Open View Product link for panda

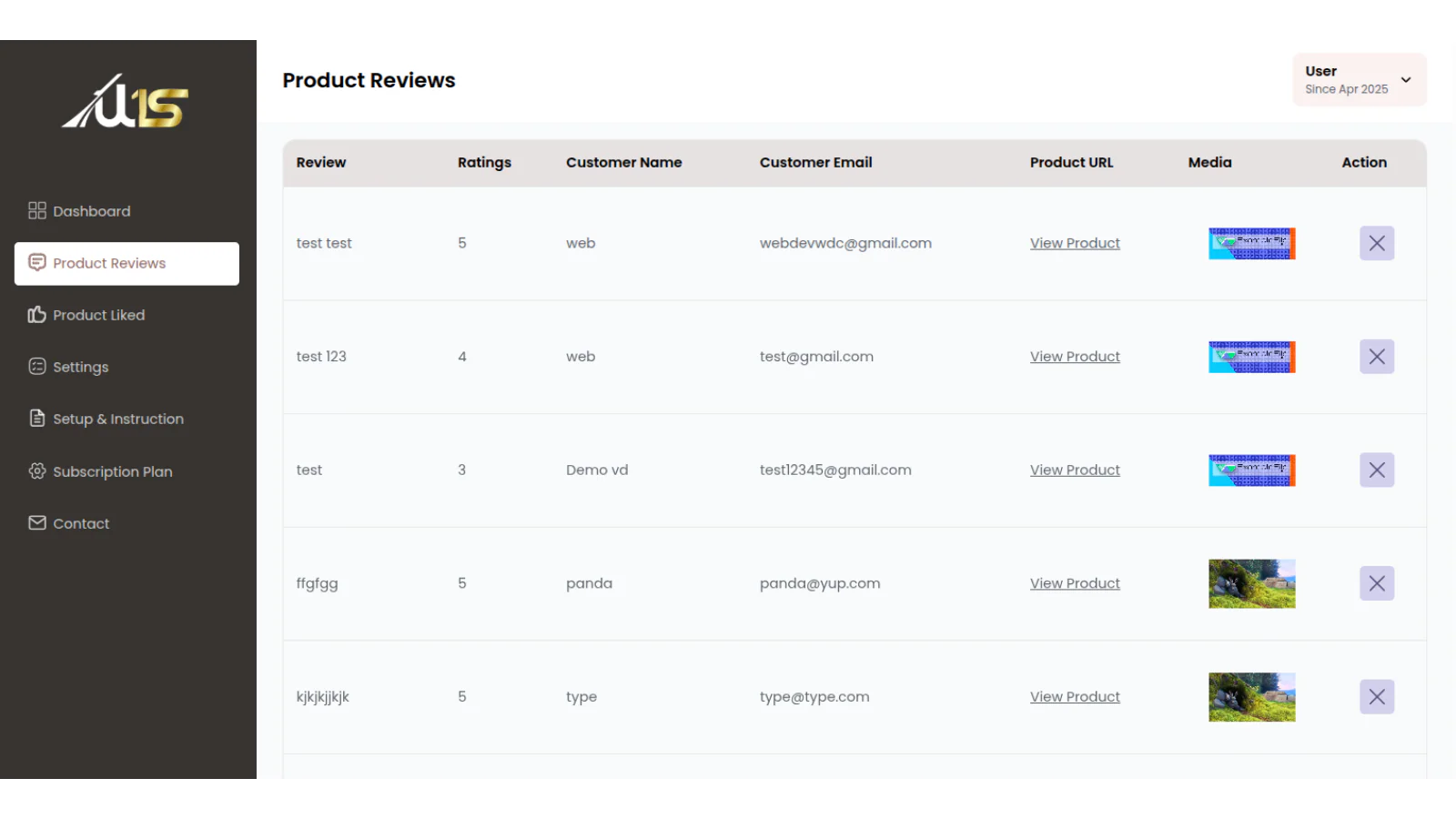click(x=1075, y=583)
